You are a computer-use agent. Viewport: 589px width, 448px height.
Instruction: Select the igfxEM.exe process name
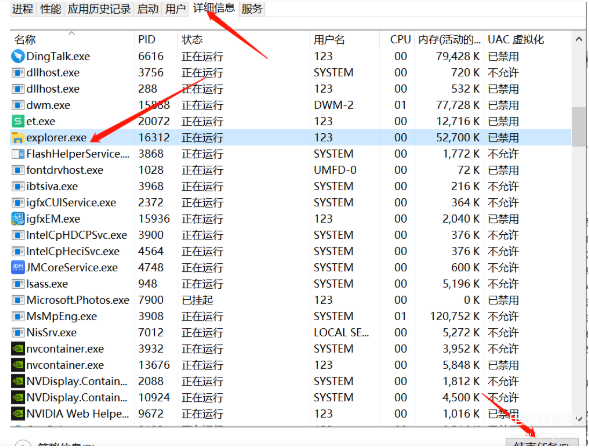[53, 219]
